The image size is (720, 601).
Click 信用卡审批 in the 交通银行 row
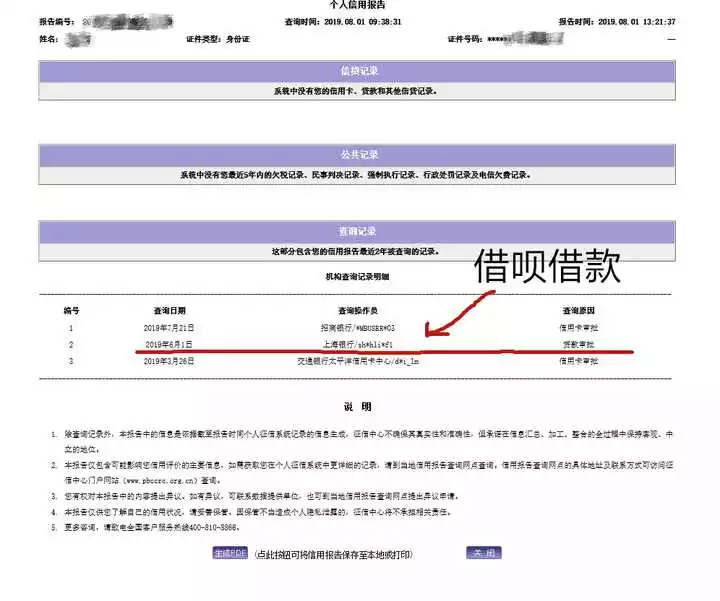[579, 361]
